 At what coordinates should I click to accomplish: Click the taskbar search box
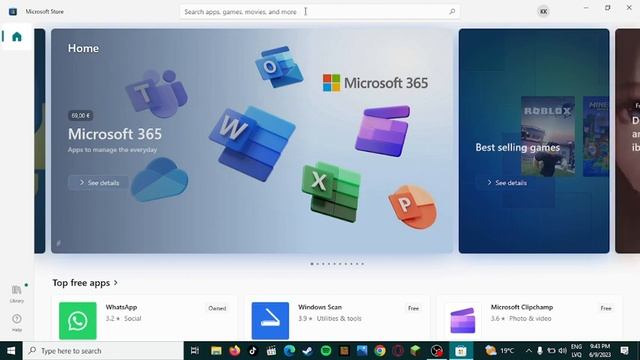tap(103, 351)
